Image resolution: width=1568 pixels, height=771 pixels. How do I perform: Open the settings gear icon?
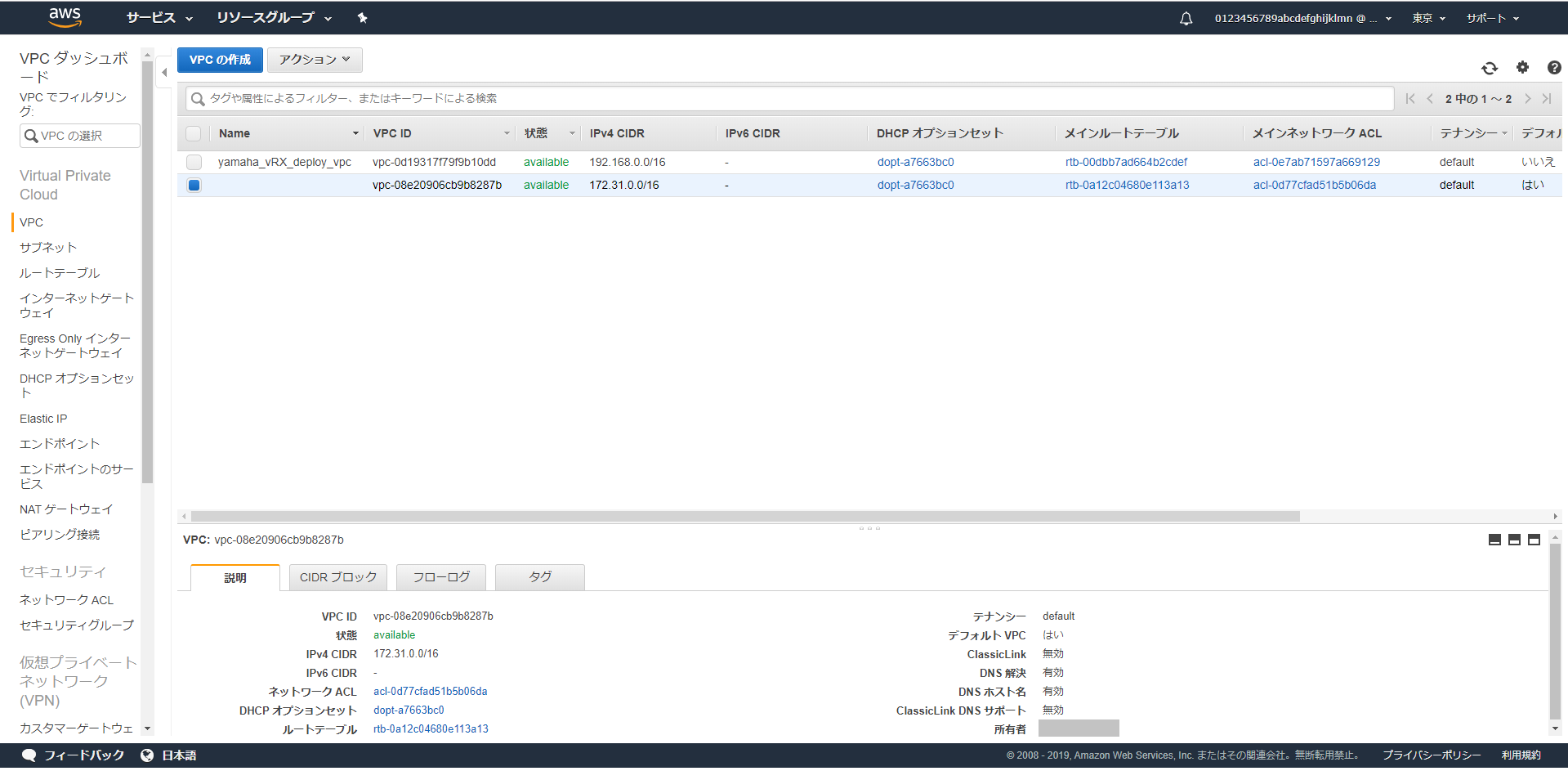[x=1521, y=69]
